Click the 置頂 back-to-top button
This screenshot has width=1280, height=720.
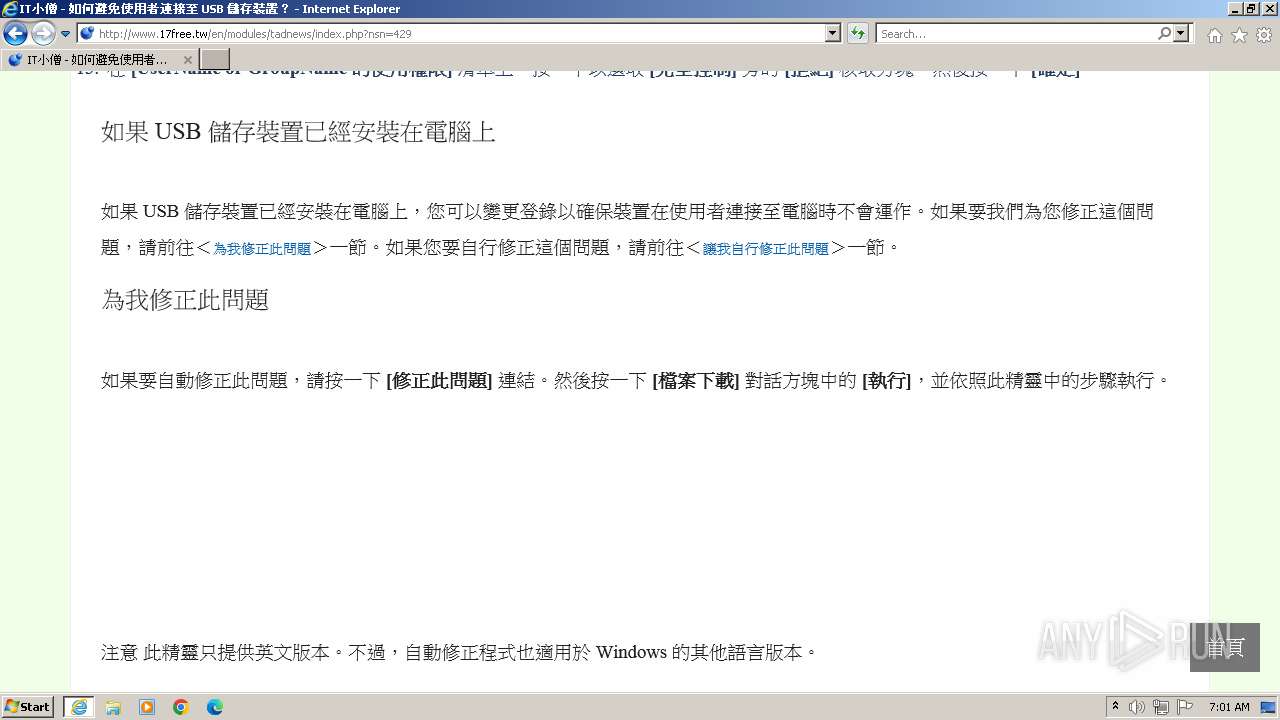pyautogui.click(x=1225, y=647)
